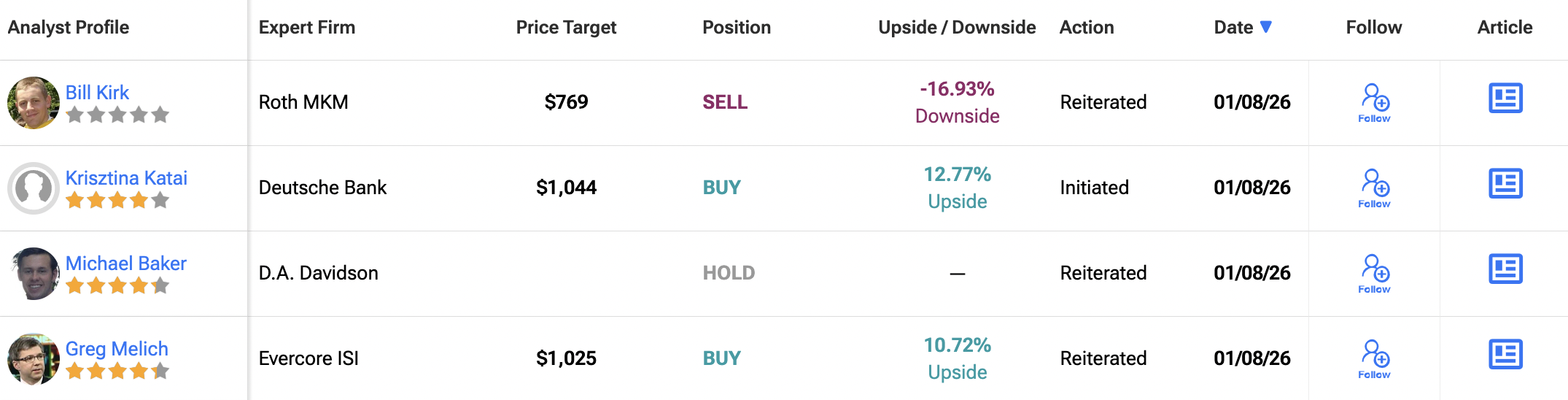Open D.A. Davidson article icon
The image size is (1568, 400).
tap(1505, 269)
